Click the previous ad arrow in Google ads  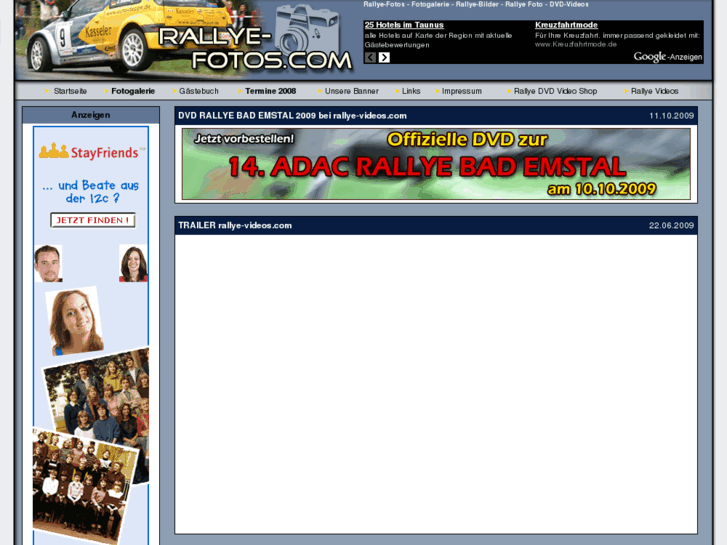[x=370, y=58]
